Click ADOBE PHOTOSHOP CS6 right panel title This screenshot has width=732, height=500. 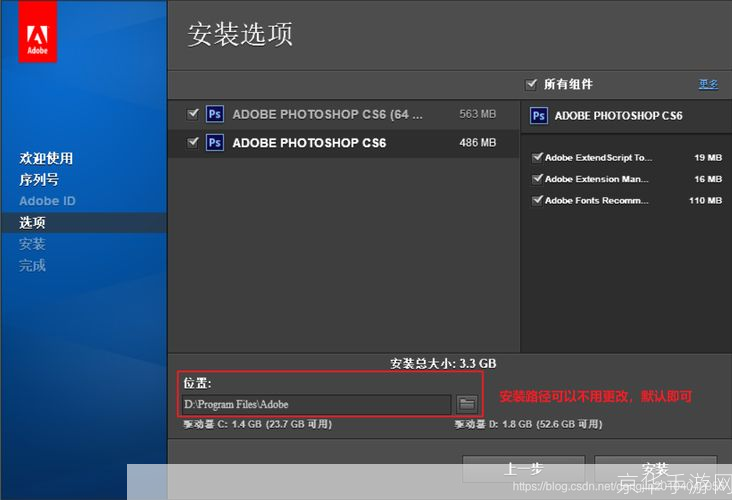tap(619, 116)
